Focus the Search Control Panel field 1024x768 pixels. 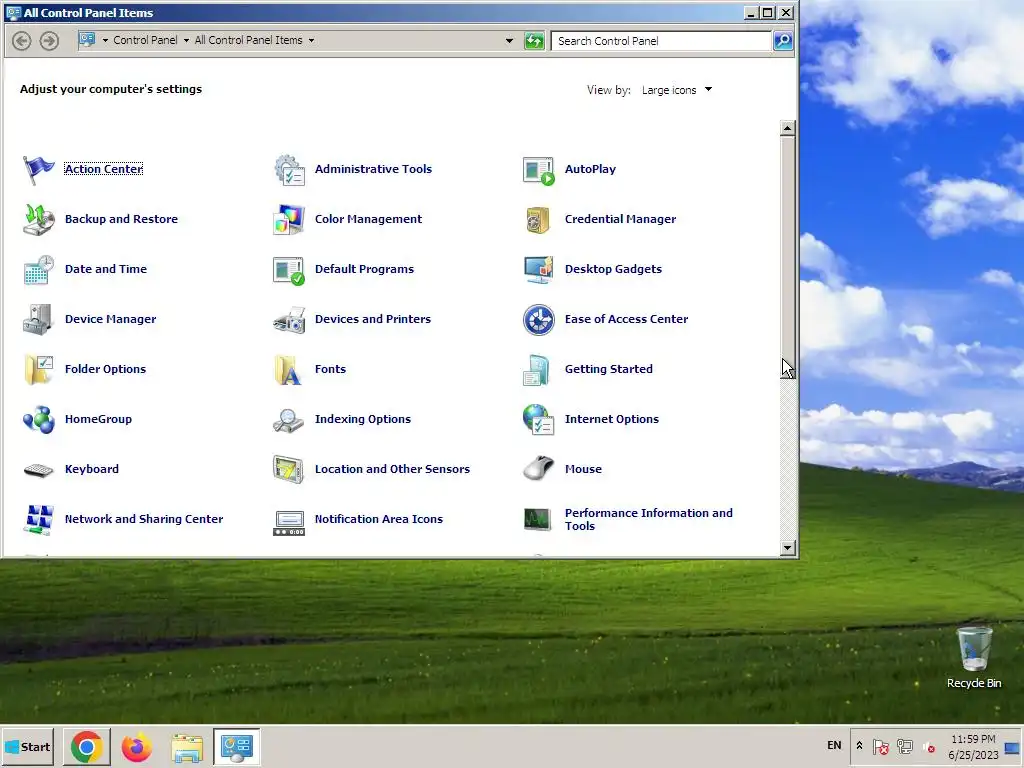(661, 41)
